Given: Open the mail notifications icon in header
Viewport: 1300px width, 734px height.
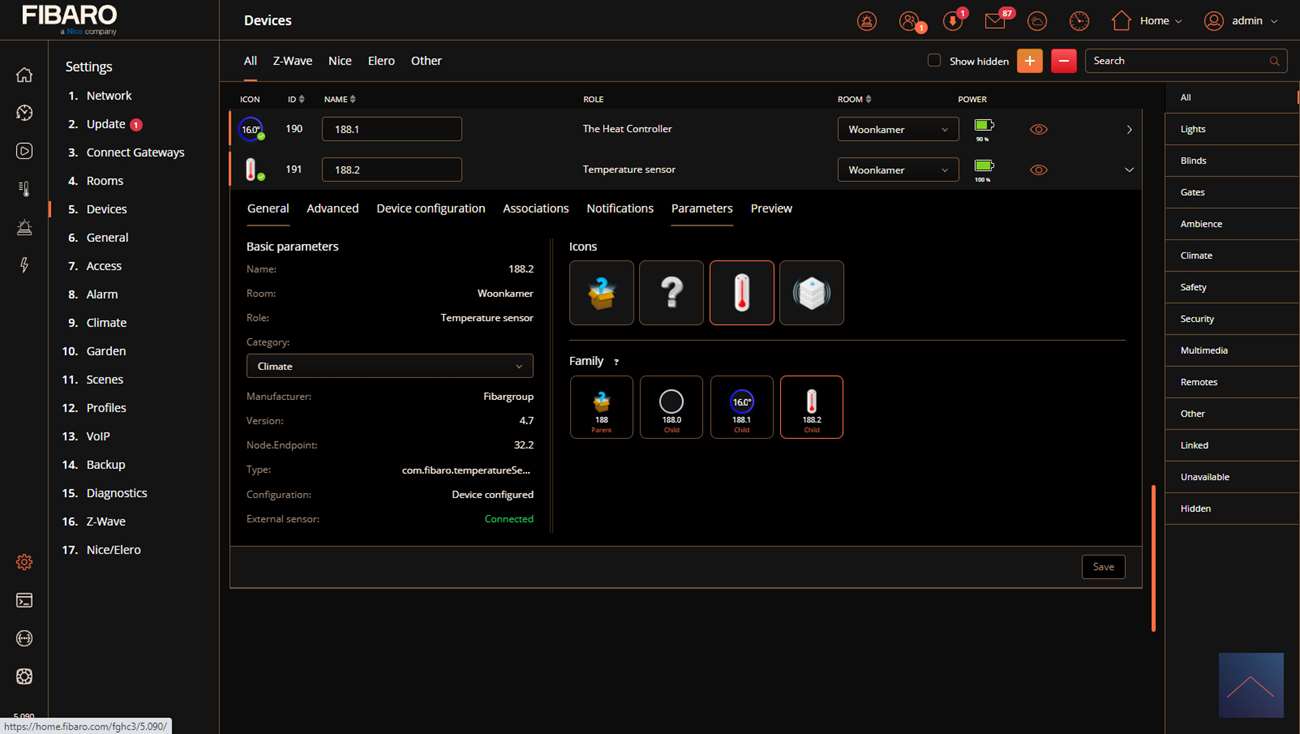Looking at the screenshot, I should pyautogui.click(x=994, y=21).
